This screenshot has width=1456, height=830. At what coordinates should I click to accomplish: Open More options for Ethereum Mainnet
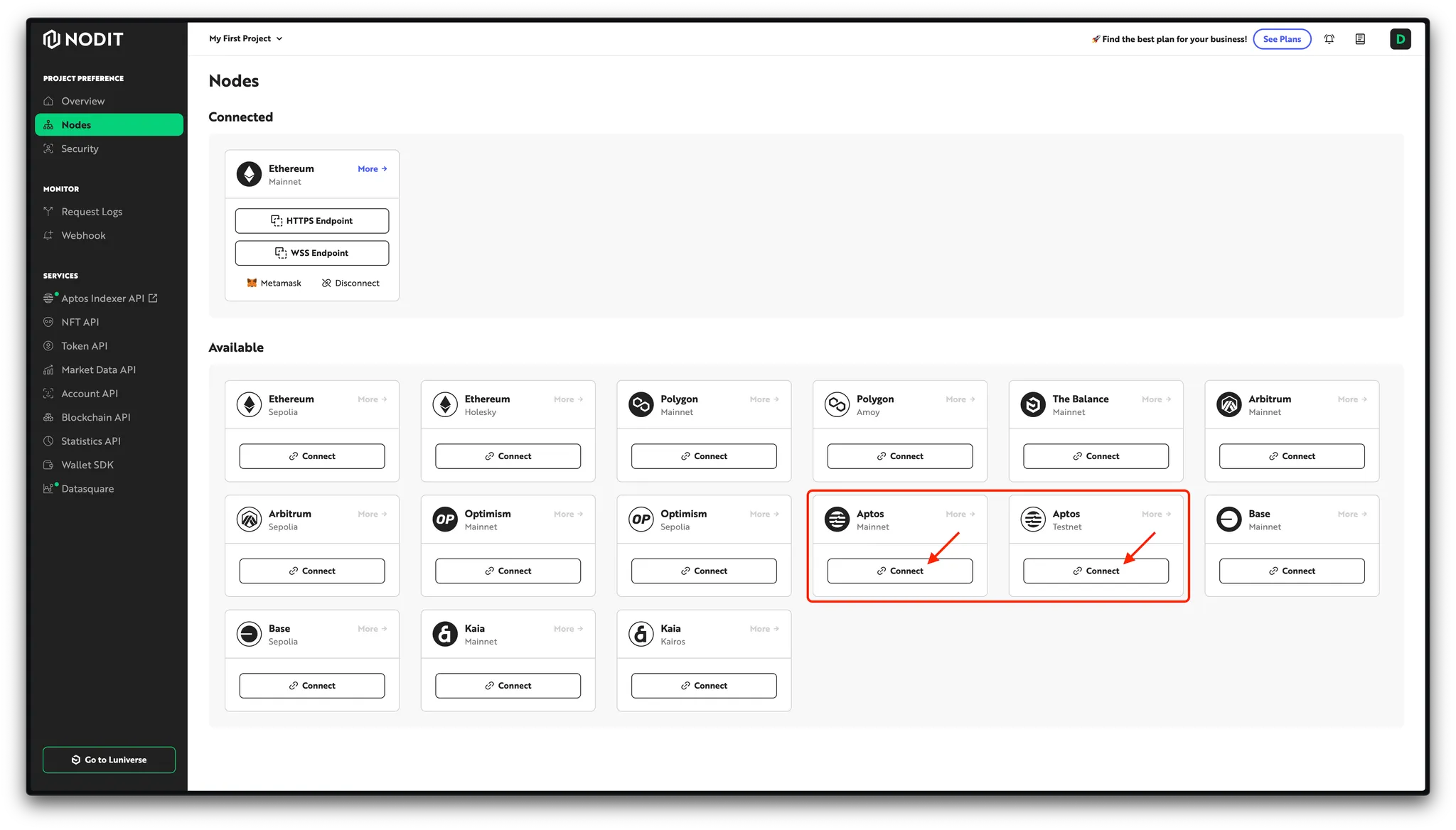pyautogui.click(x=371, y=168)
